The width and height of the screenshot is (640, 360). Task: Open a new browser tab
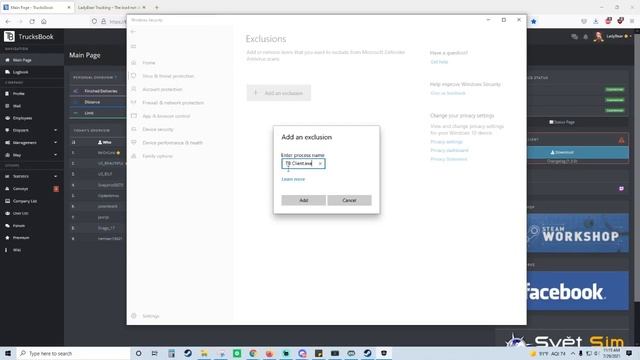coord(157,7)
